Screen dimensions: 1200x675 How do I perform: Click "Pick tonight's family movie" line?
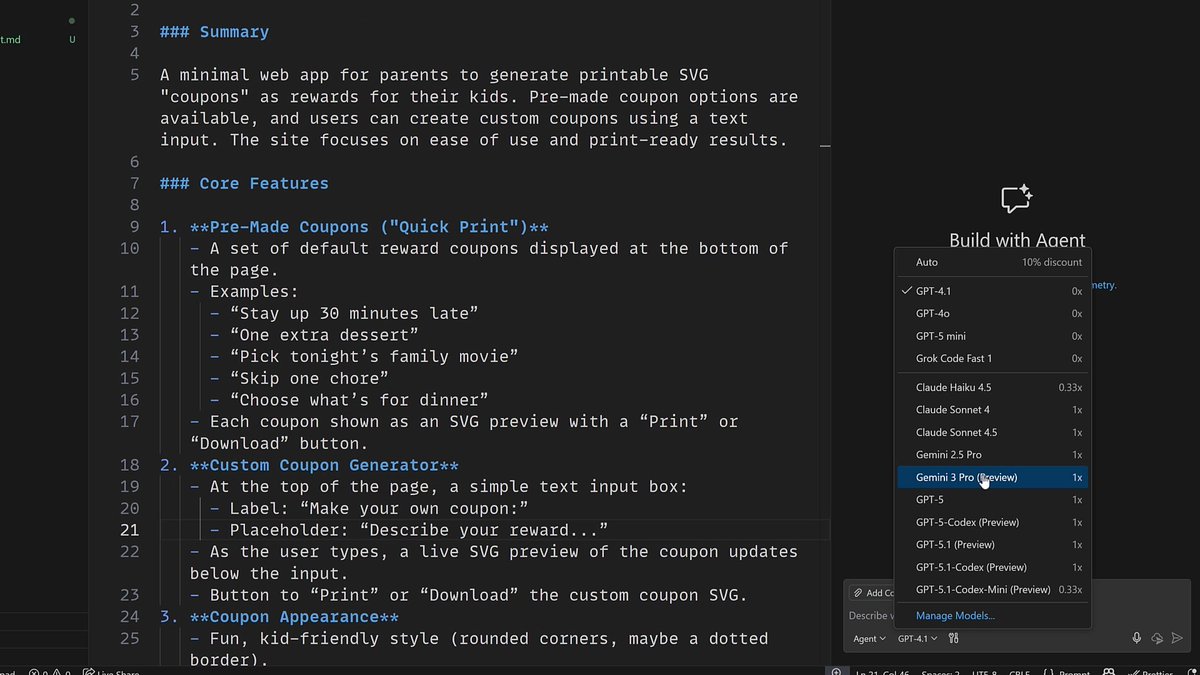pos(364,357)
